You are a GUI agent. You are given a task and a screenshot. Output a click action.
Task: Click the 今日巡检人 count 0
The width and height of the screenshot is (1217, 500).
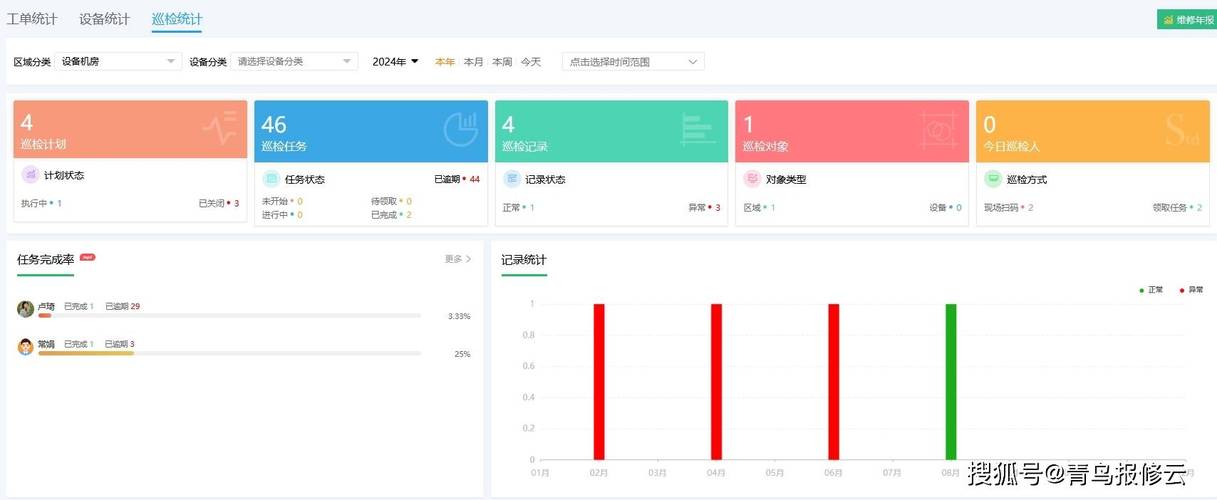[990, 124]
